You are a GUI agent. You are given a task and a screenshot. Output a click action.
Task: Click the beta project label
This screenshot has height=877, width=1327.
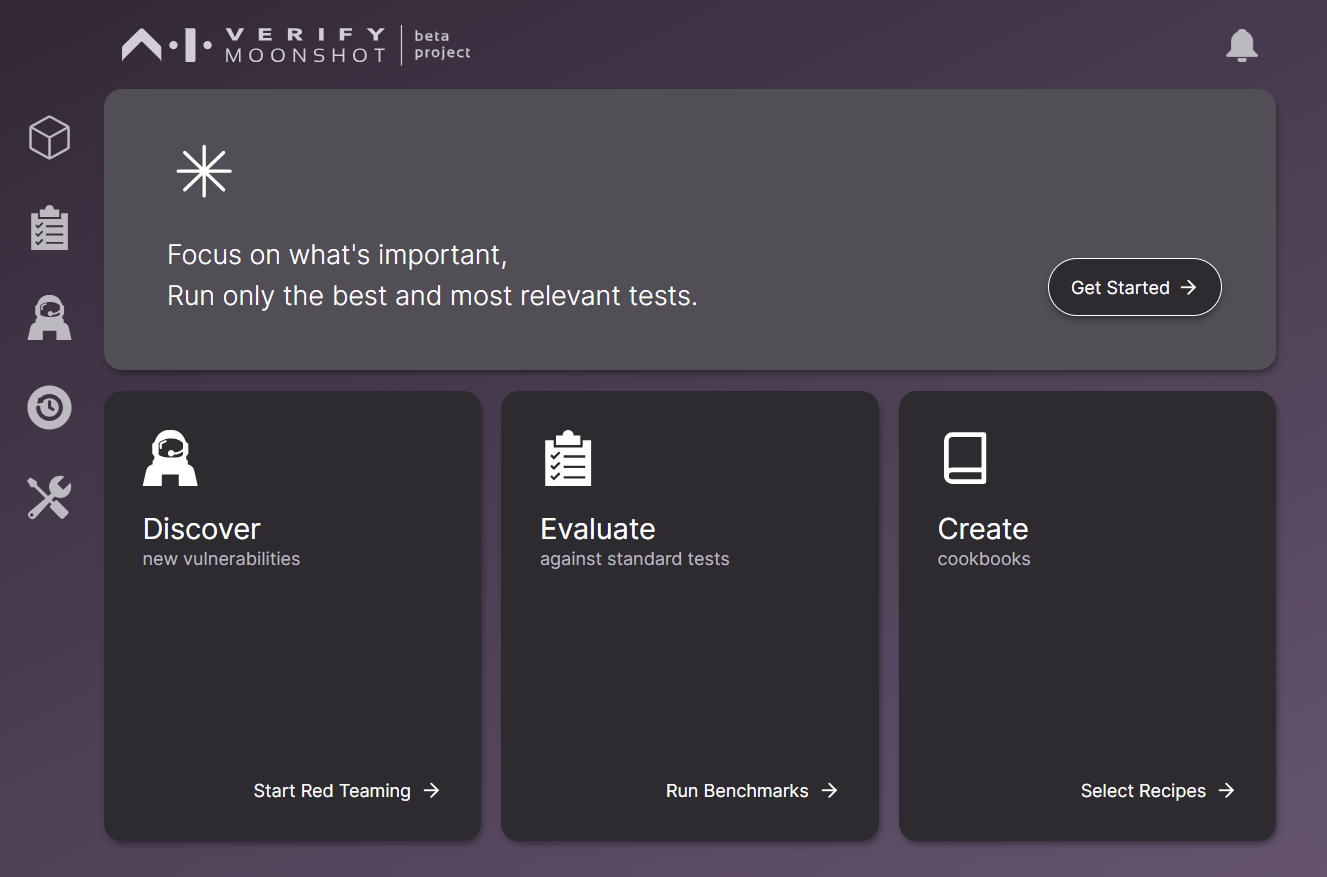[441, 44]
